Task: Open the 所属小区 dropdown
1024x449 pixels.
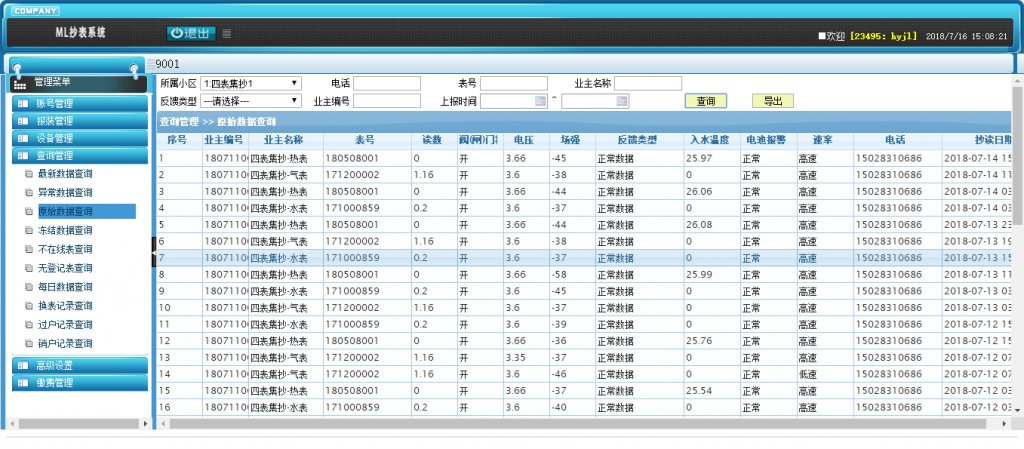Action: [251, 83]
